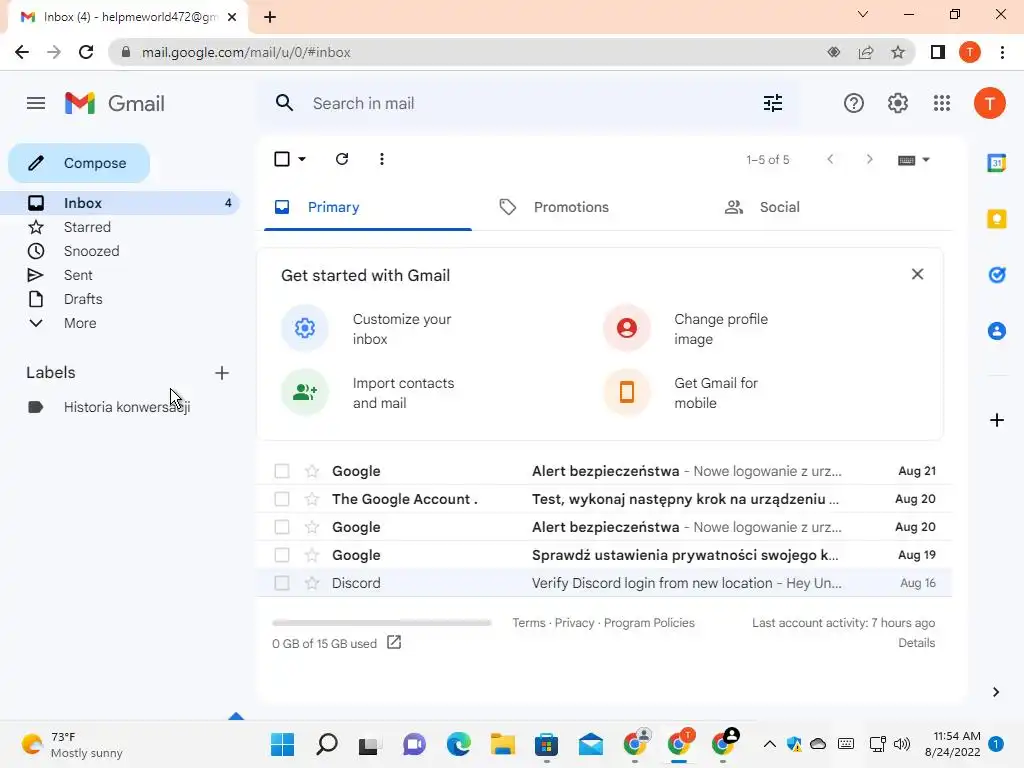The height and width of the screenshot is (768, 1024).
Task: Open the main menu hamburger icon
Action: [36, 103]
